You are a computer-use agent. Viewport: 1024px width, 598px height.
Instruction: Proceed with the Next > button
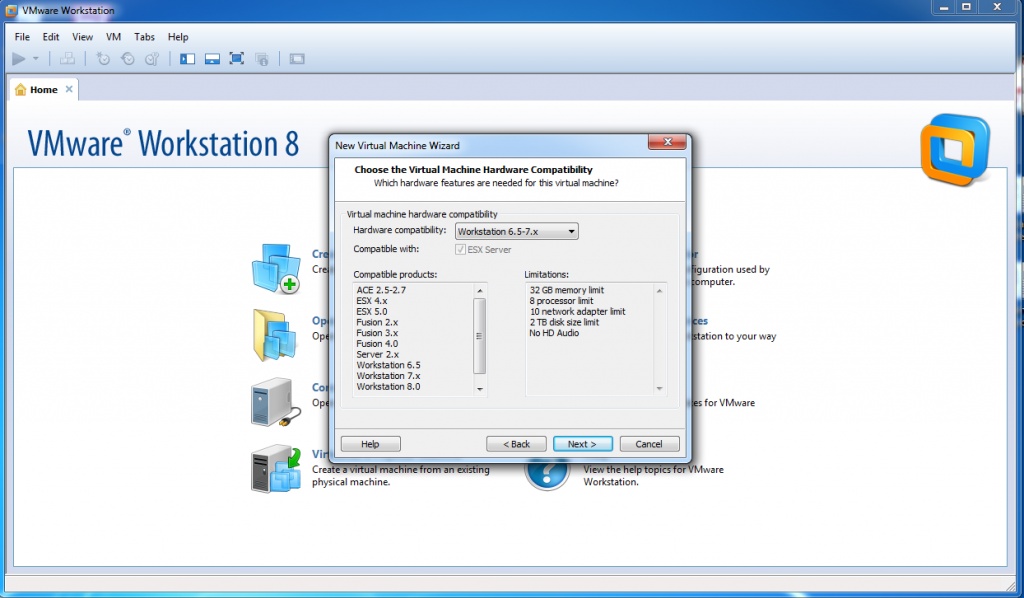tap(583, 444)
